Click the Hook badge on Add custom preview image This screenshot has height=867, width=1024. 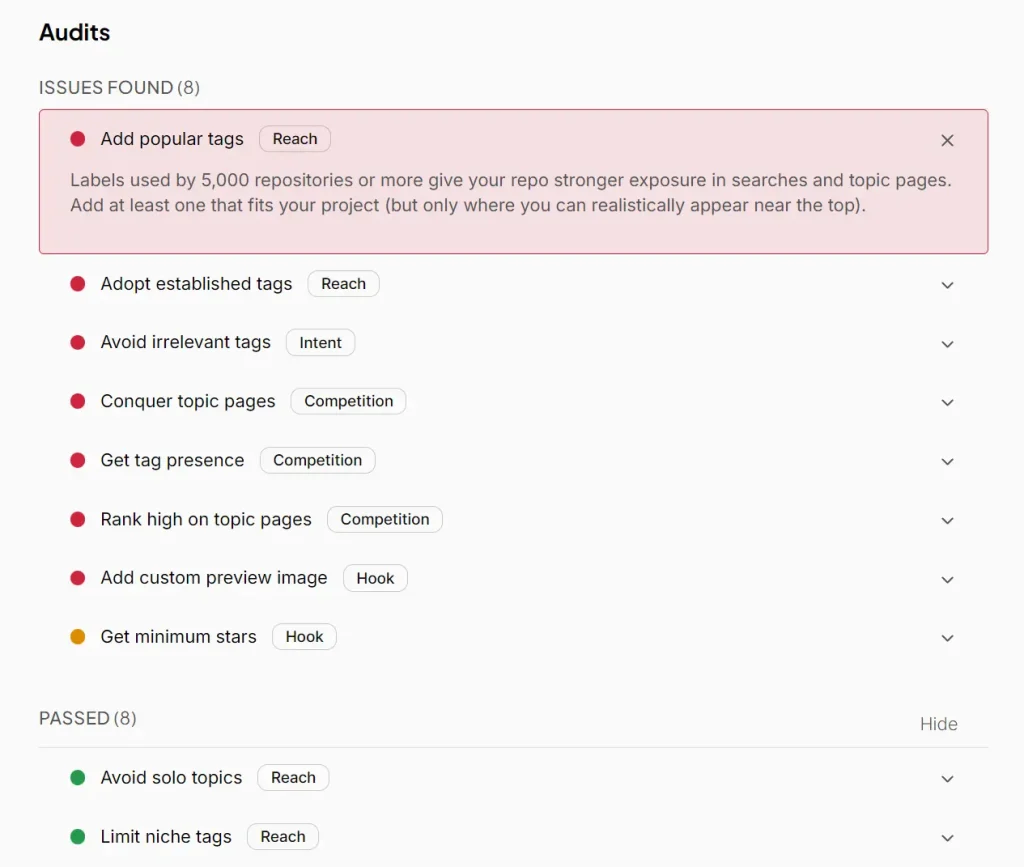[375, 578]
